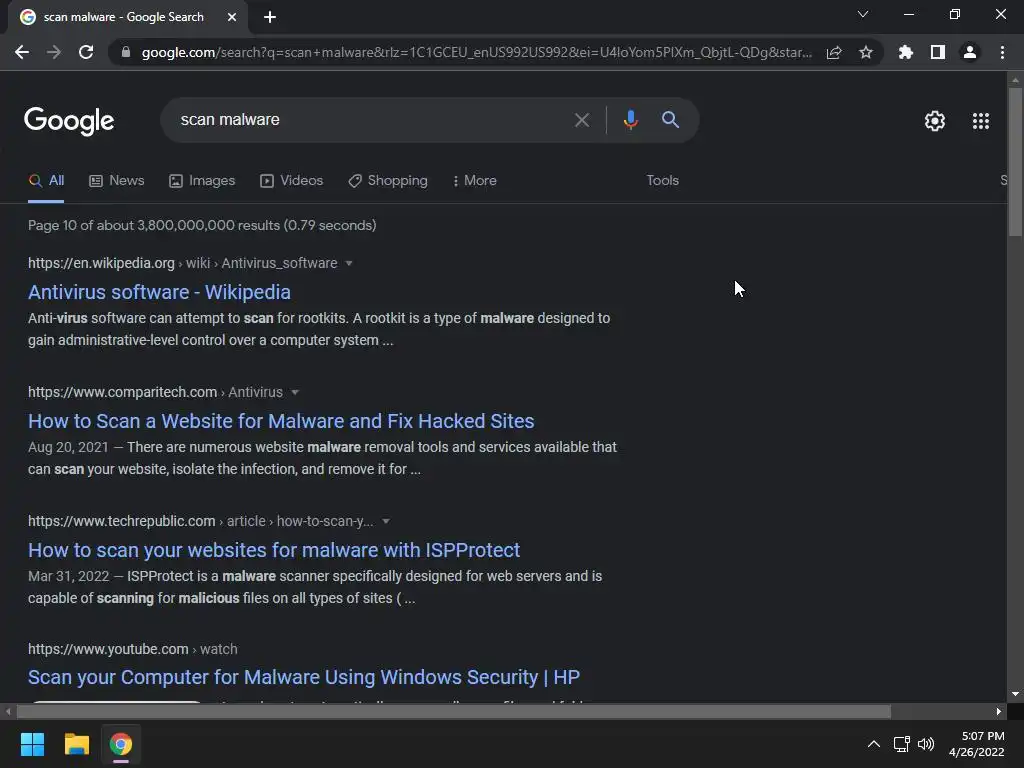Open the network status tray icon
This screenshot has width=1024, height=768.
point(902,744)
